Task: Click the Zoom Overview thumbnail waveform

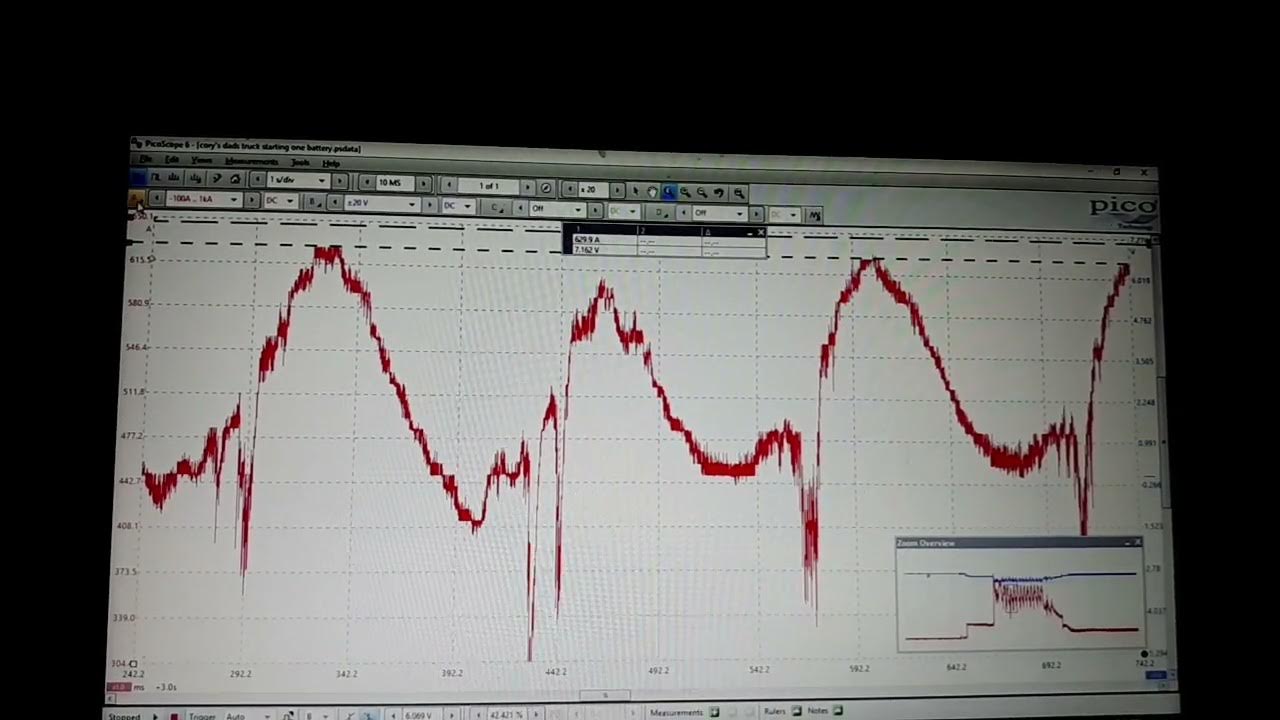Action: point(1020,600)
